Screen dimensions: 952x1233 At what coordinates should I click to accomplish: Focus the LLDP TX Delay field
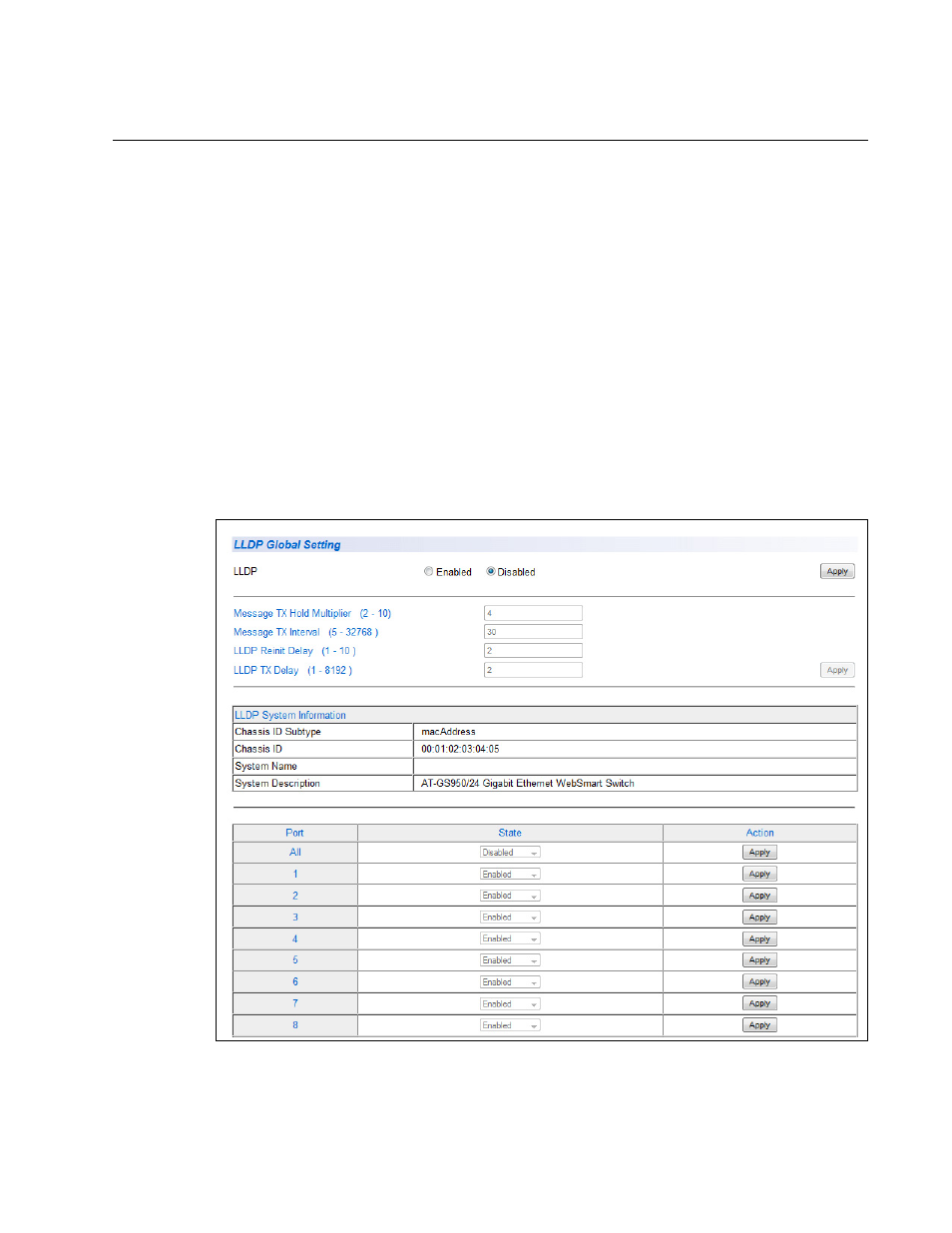click(x=533, y=671)
